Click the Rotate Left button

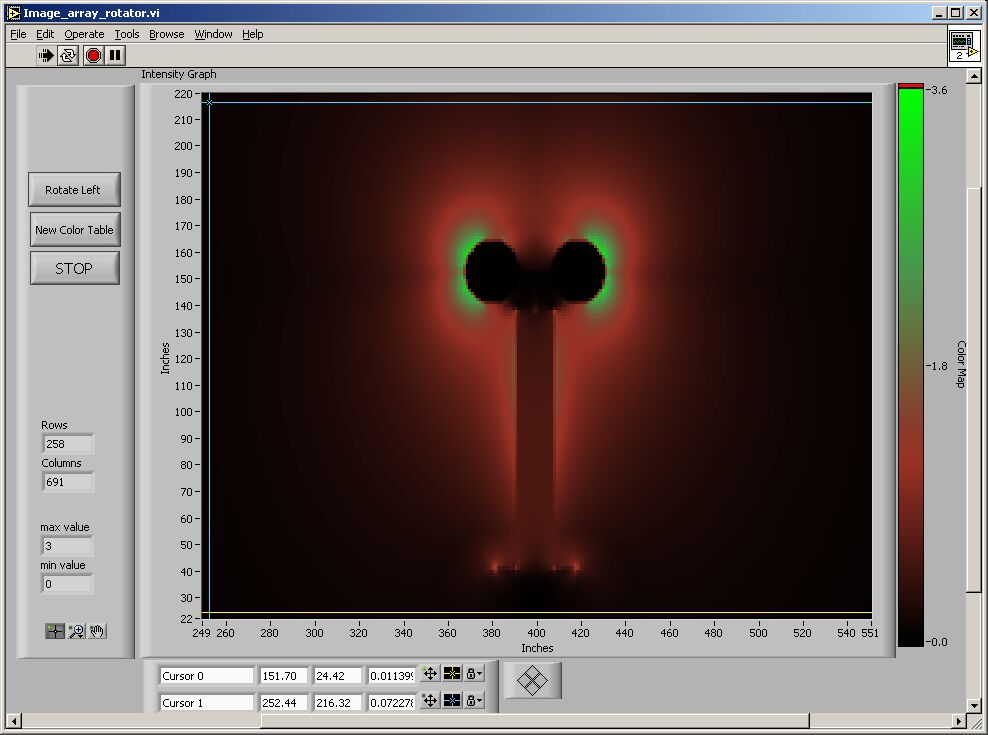coord(74,190)
